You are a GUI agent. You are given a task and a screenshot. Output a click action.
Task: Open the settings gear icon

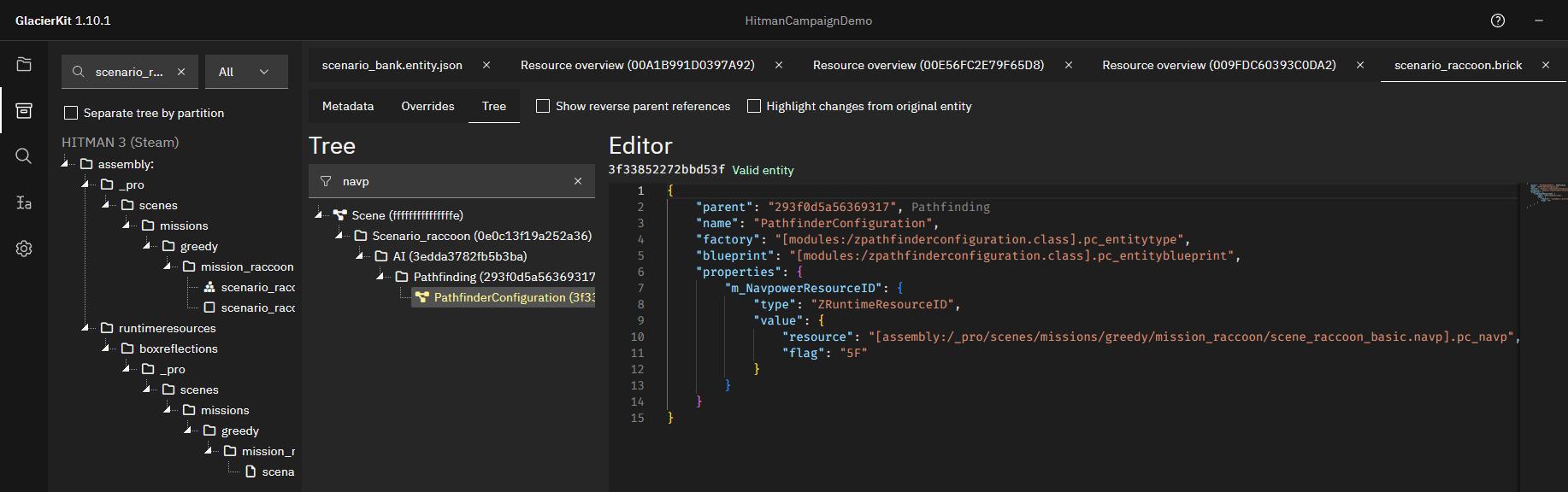[24, 249]
